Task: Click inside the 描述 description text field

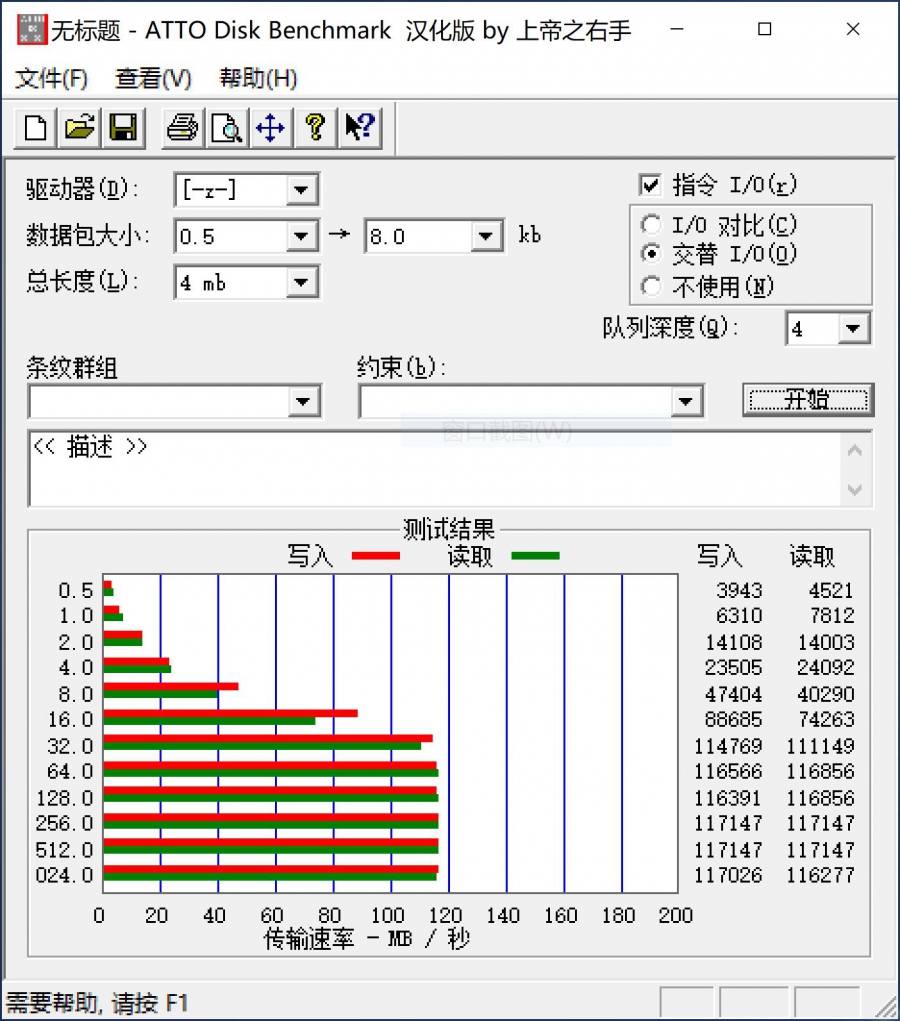Action: point(430,470)
